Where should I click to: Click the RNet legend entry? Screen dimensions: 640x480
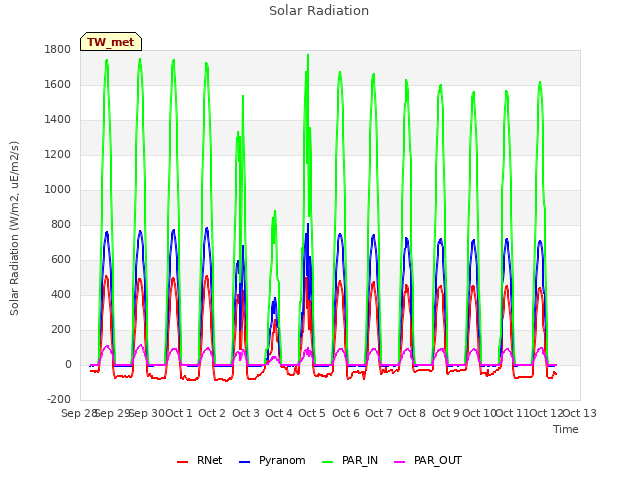(200, 460)
